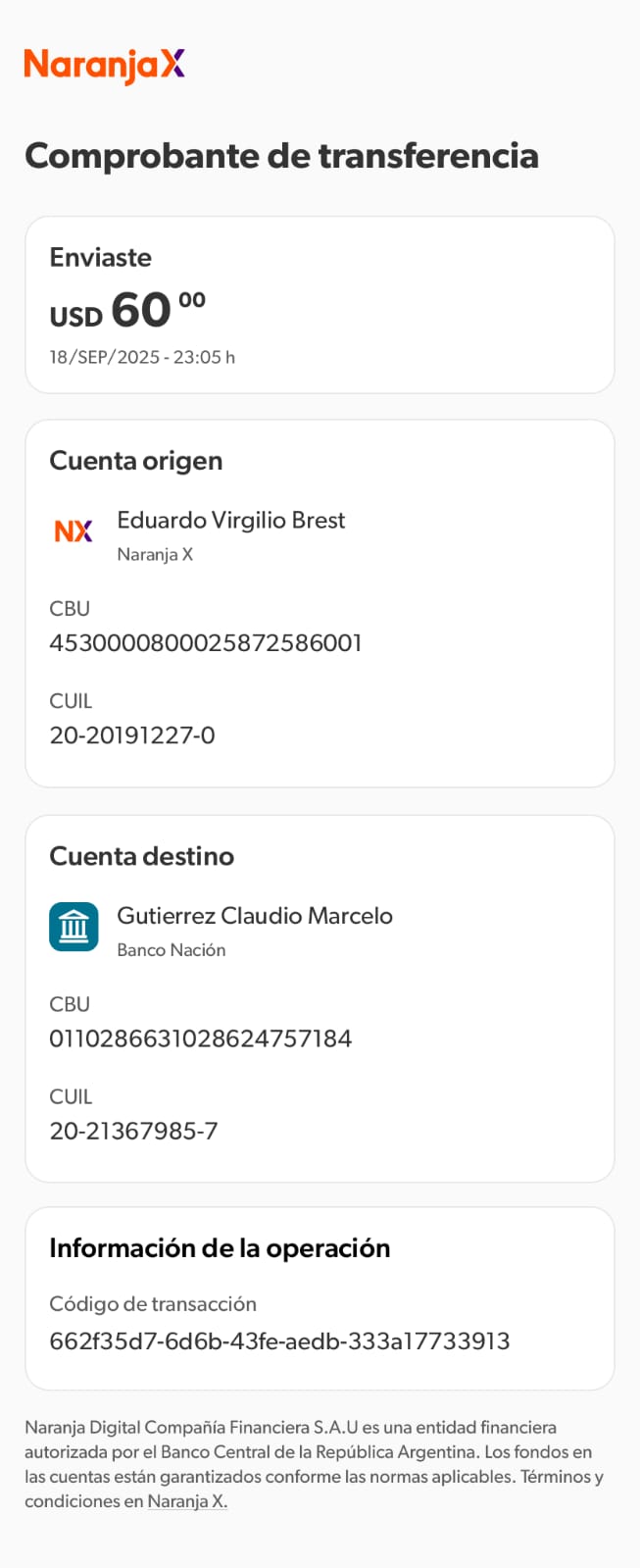Click the Banco Nación label text

tap(172, 950)
